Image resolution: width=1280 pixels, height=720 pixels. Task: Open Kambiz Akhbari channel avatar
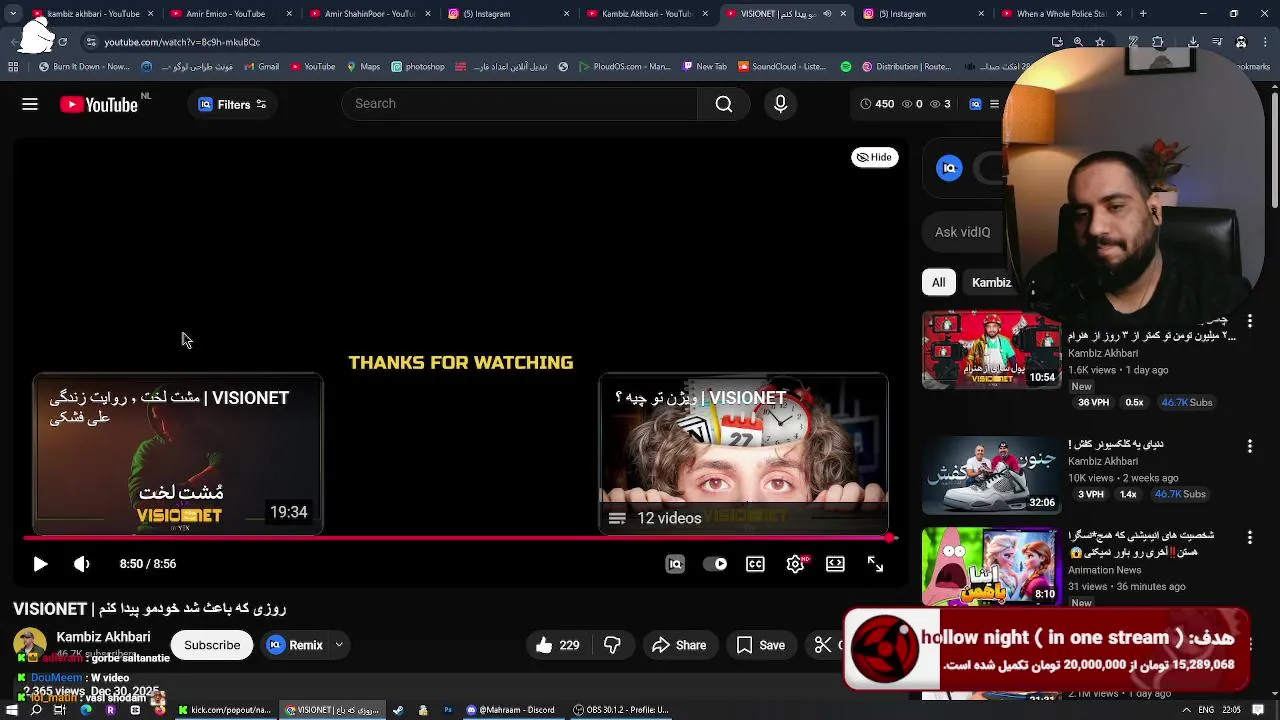(x=29, y=645)
